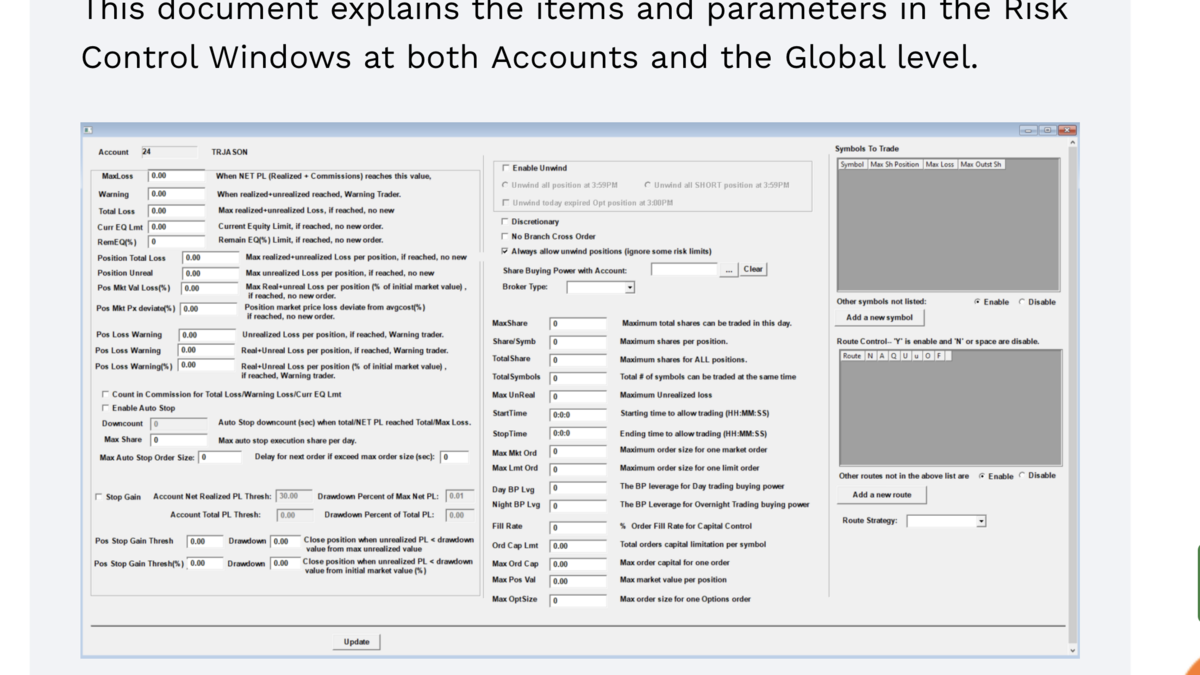Click the MaxShare value field
Image resolution: width=1200 pixels, height=675 pixels.
tap(578, 324)
